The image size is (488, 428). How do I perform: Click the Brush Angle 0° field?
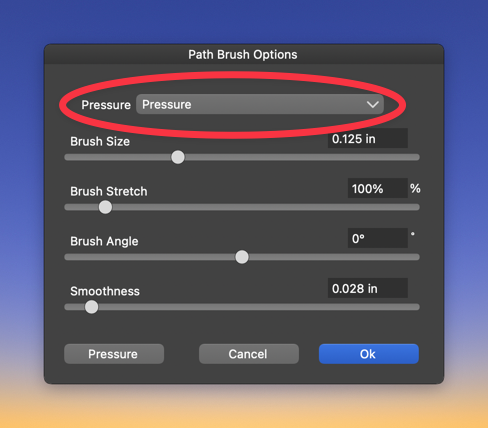pyautogui.click(x=378, y=238)
